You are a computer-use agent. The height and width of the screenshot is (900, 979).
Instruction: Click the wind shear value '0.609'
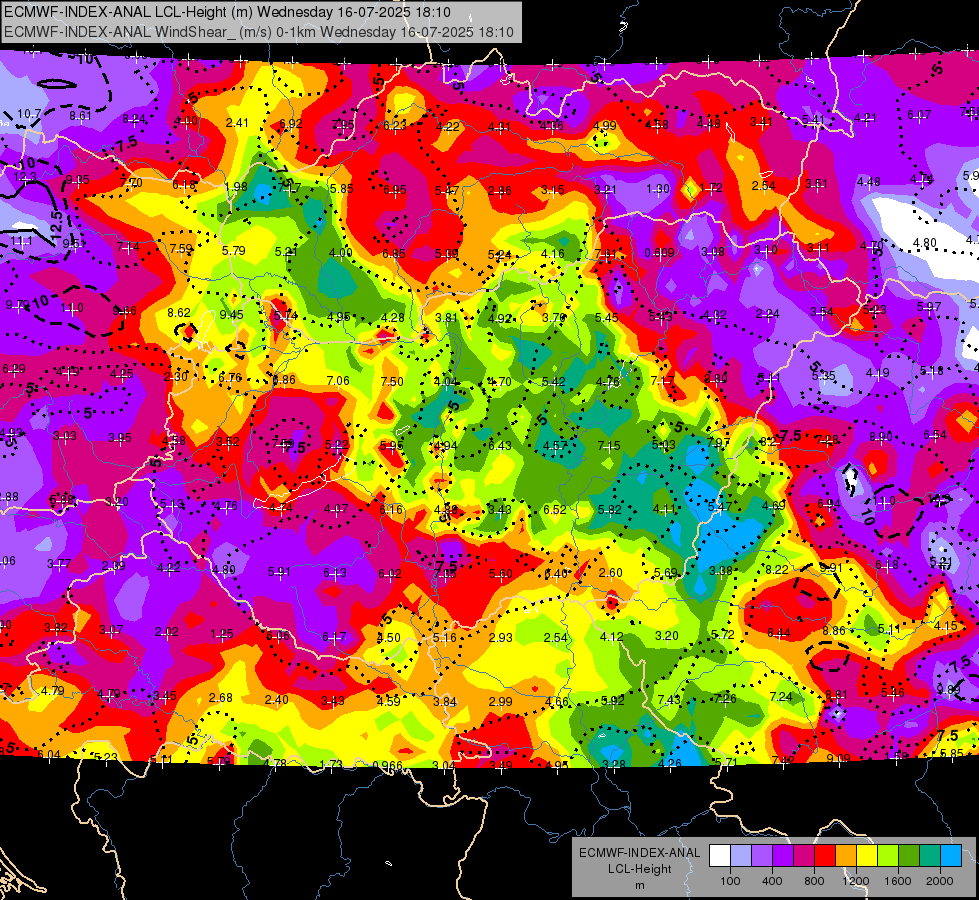[659, 253]
